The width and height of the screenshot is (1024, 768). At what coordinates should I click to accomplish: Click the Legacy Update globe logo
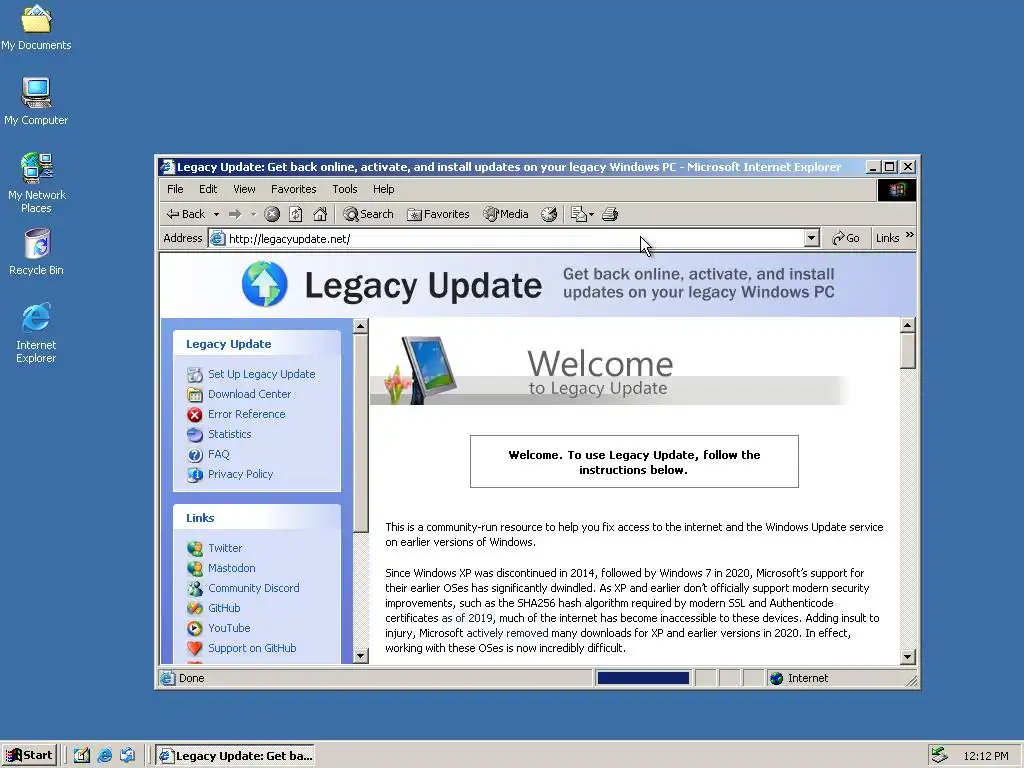tap(264, 284)
